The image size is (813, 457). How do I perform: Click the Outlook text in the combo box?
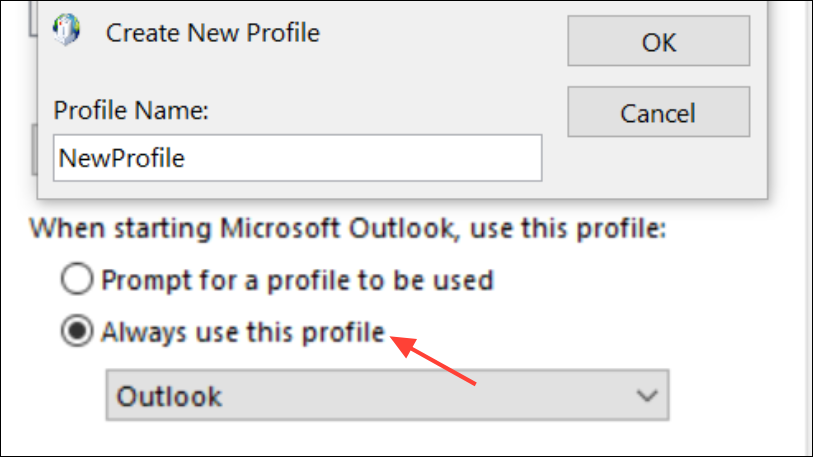click(169, 396)
